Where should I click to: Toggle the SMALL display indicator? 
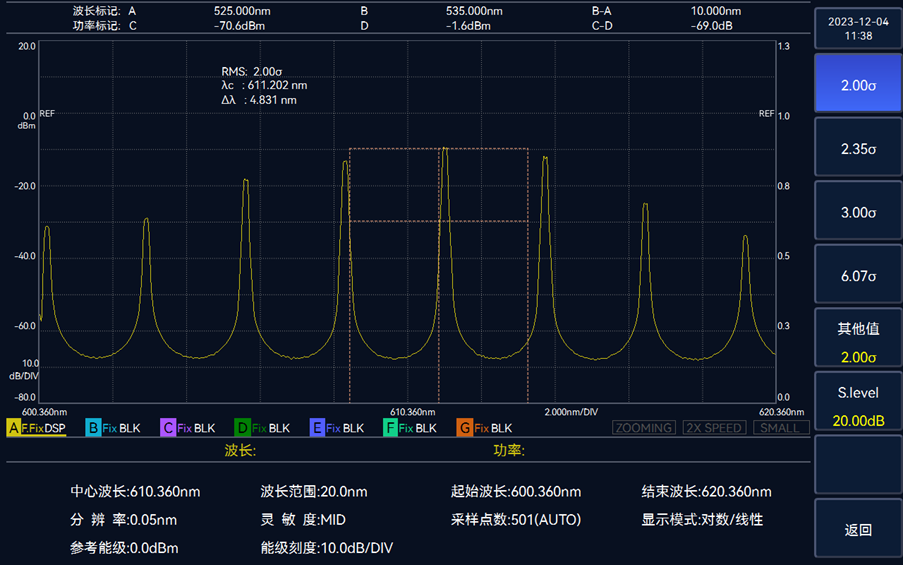click(x=779, y=428)
